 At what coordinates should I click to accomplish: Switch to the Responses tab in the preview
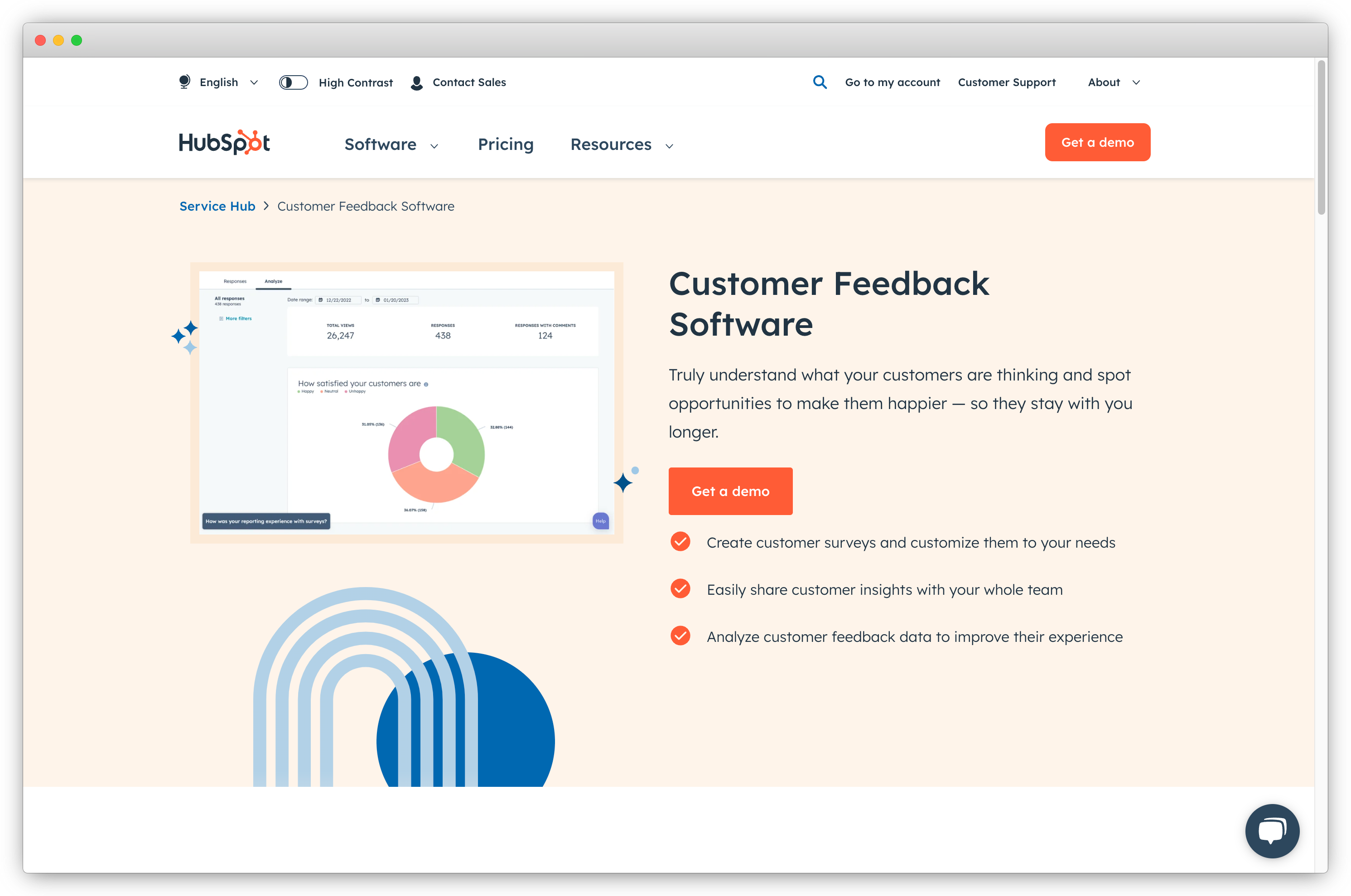click(x=236, y=281)
